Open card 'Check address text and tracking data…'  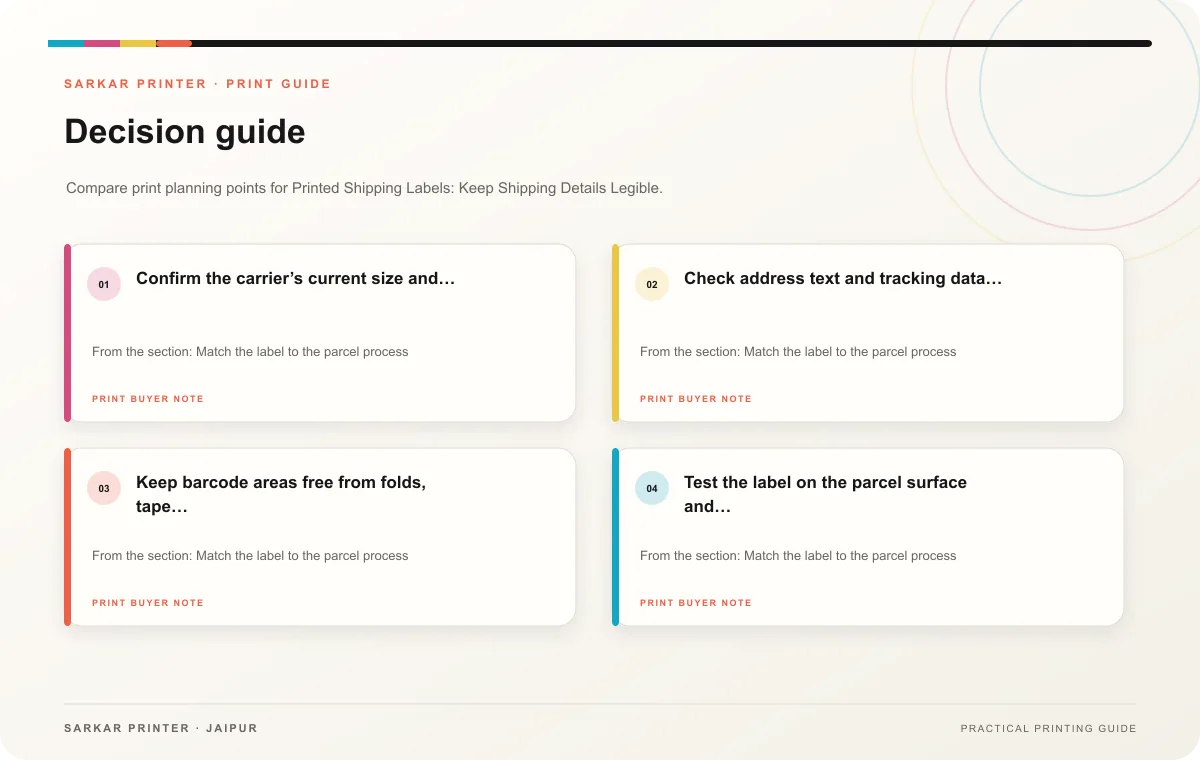coord(868,333)
